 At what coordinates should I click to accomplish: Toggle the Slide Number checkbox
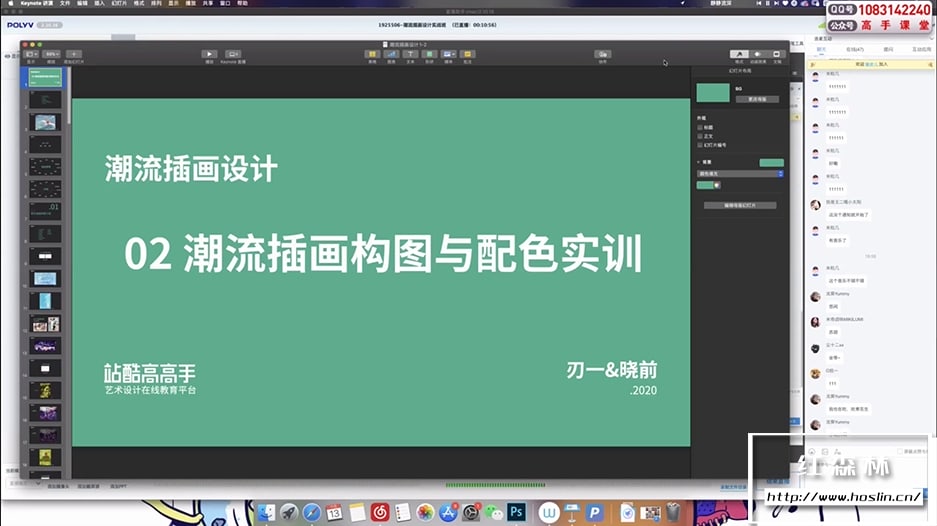point(700,145)
